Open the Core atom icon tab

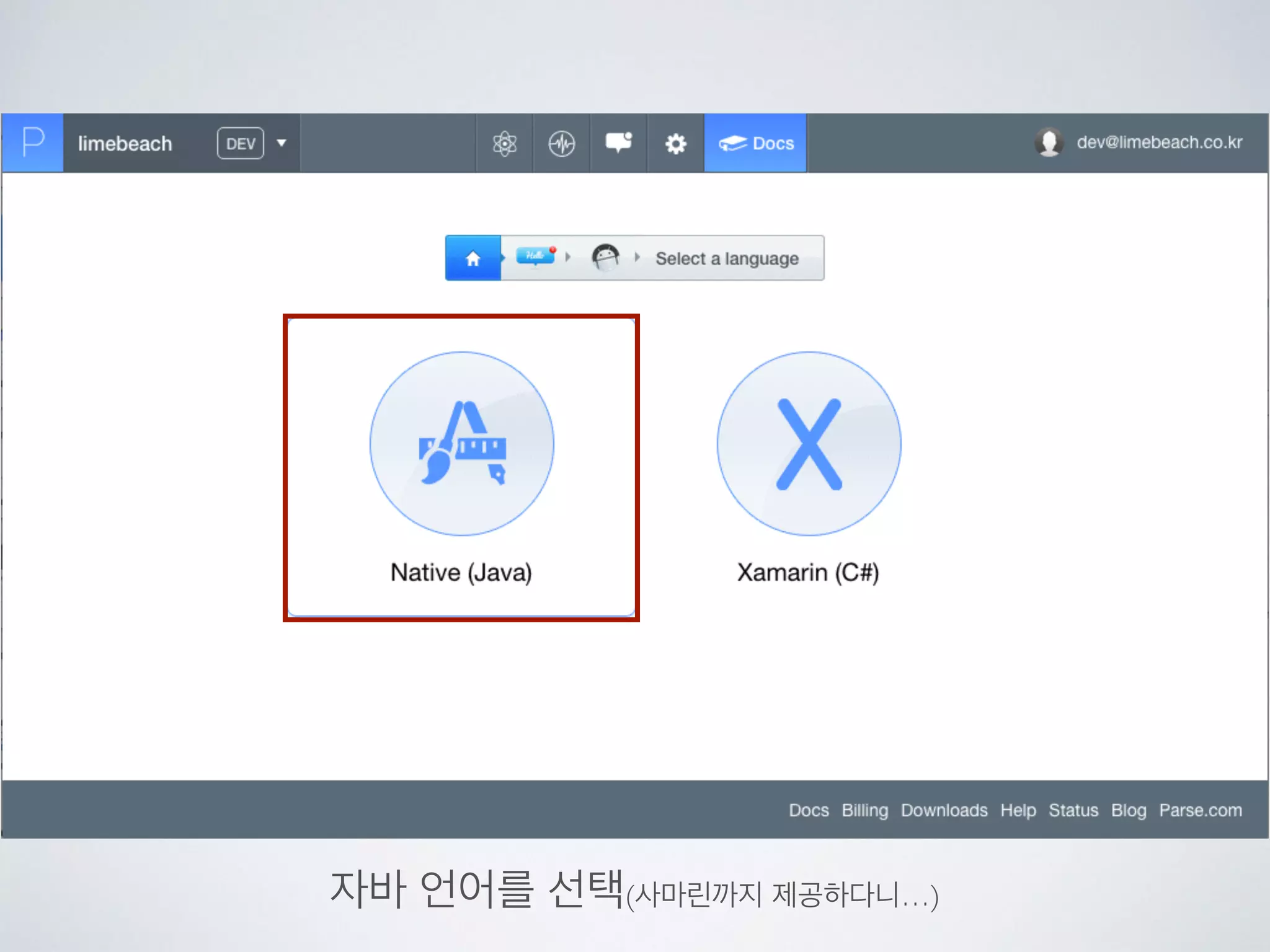(x=505, y=143)
